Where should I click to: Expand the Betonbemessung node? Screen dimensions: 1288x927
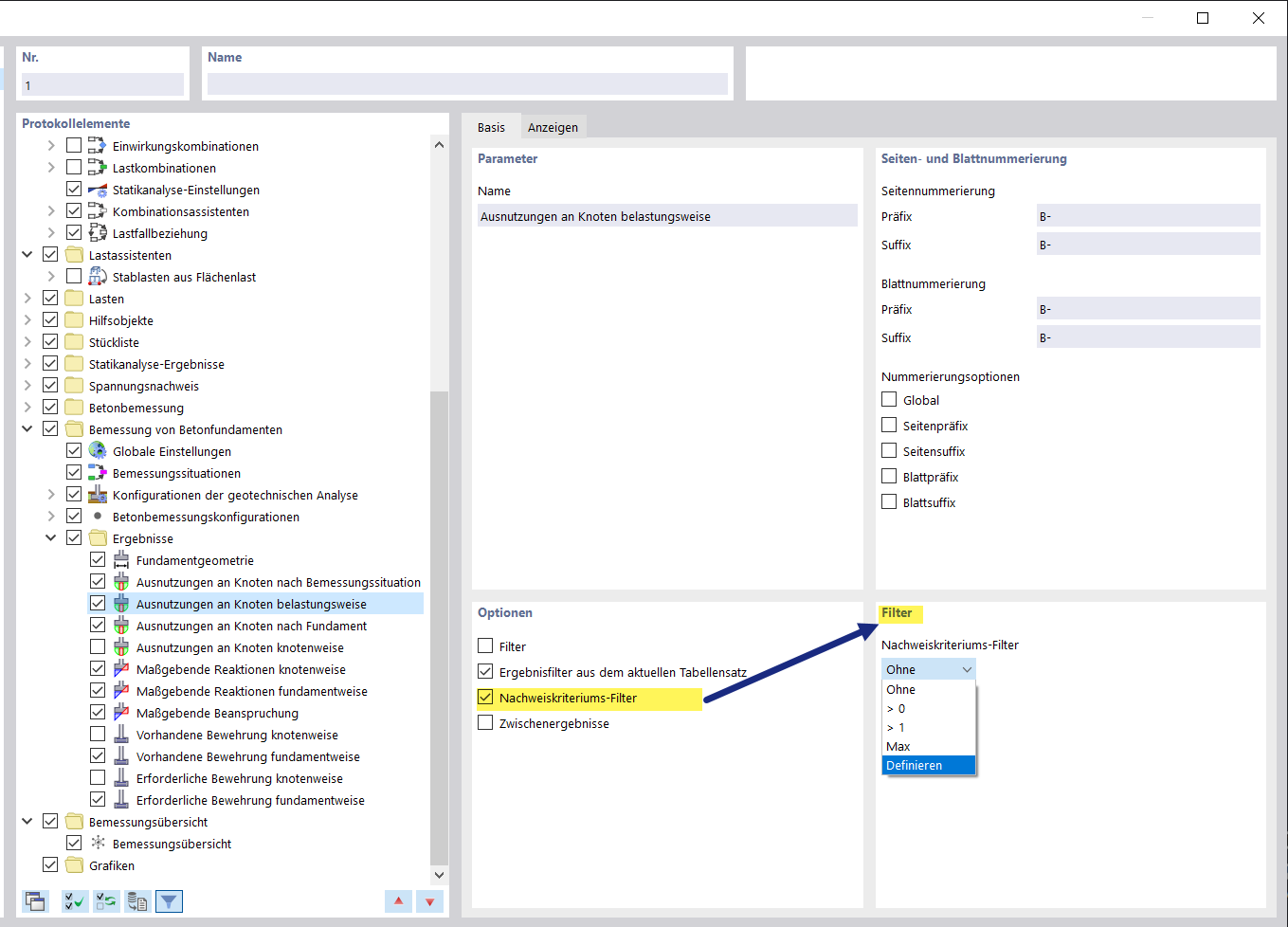(x=27, y=408)
